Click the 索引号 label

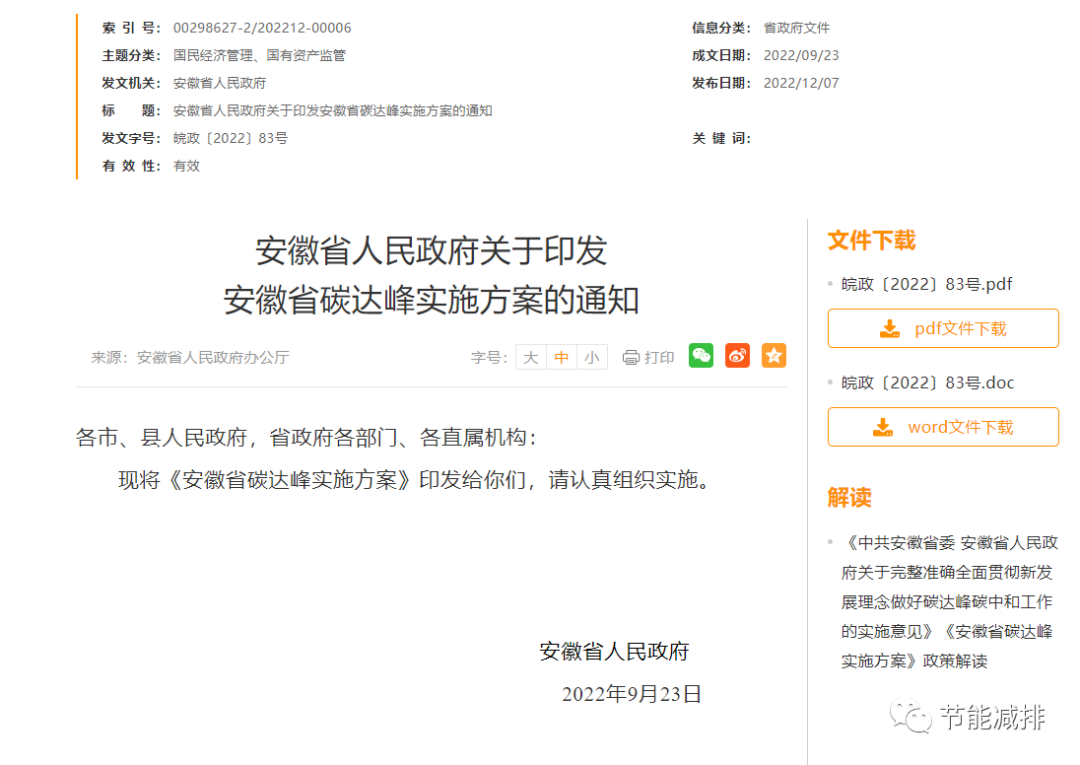pyautogui.click(x=131, y=28)
